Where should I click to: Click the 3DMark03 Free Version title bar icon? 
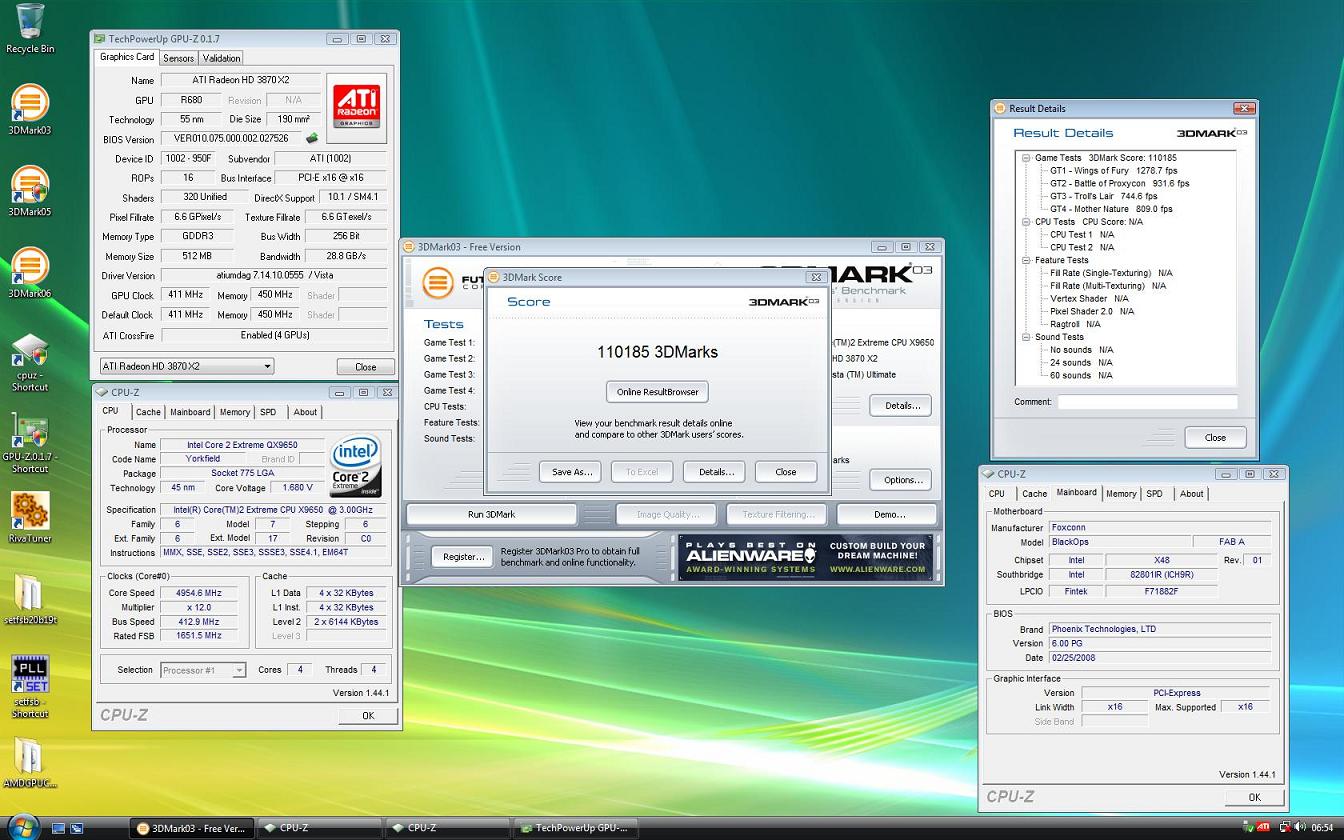click(x=410, y=247)
